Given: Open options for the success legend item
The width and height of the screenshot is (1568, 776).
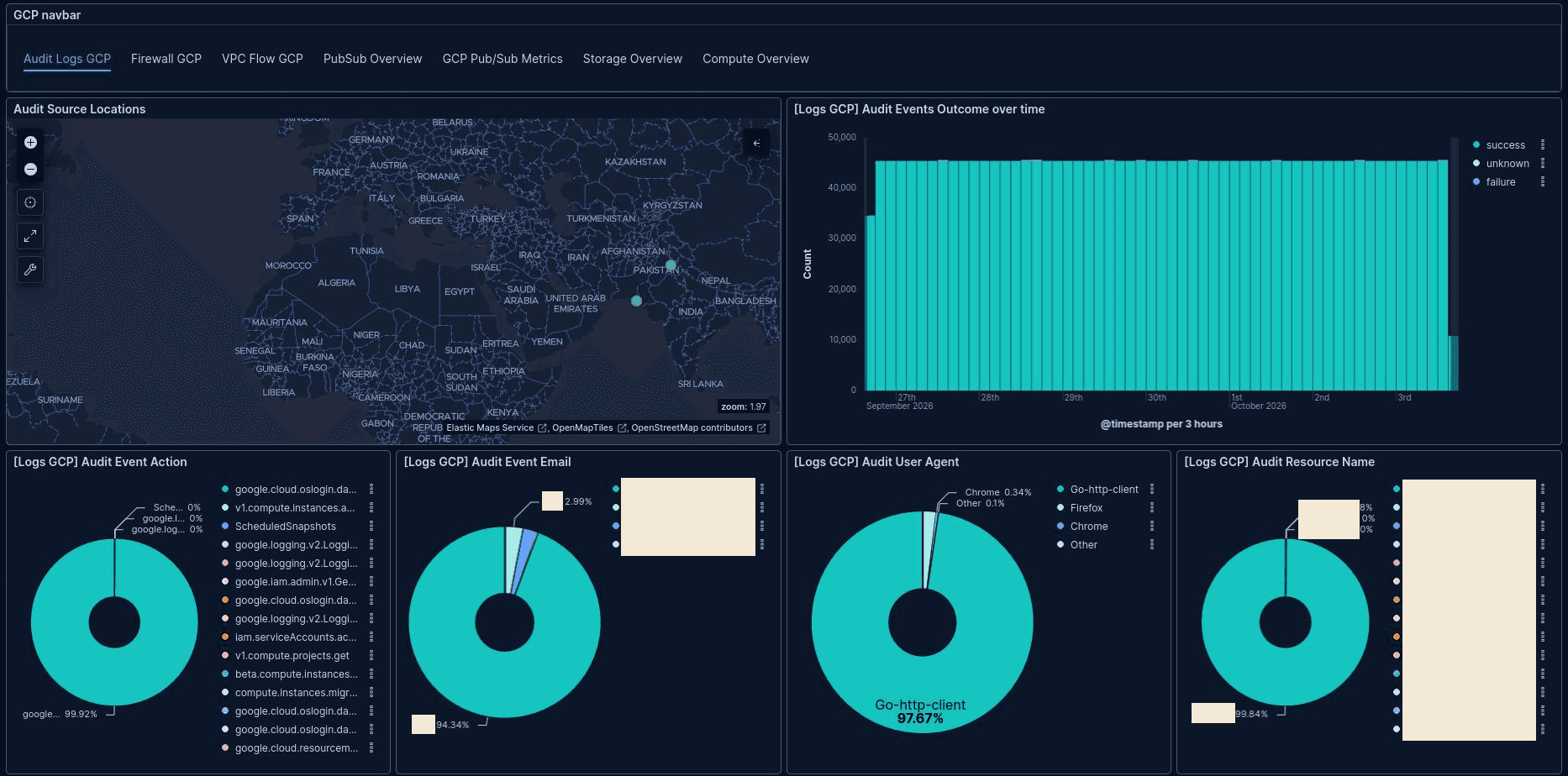Looking at the screenshot, I should (1543, 145).
